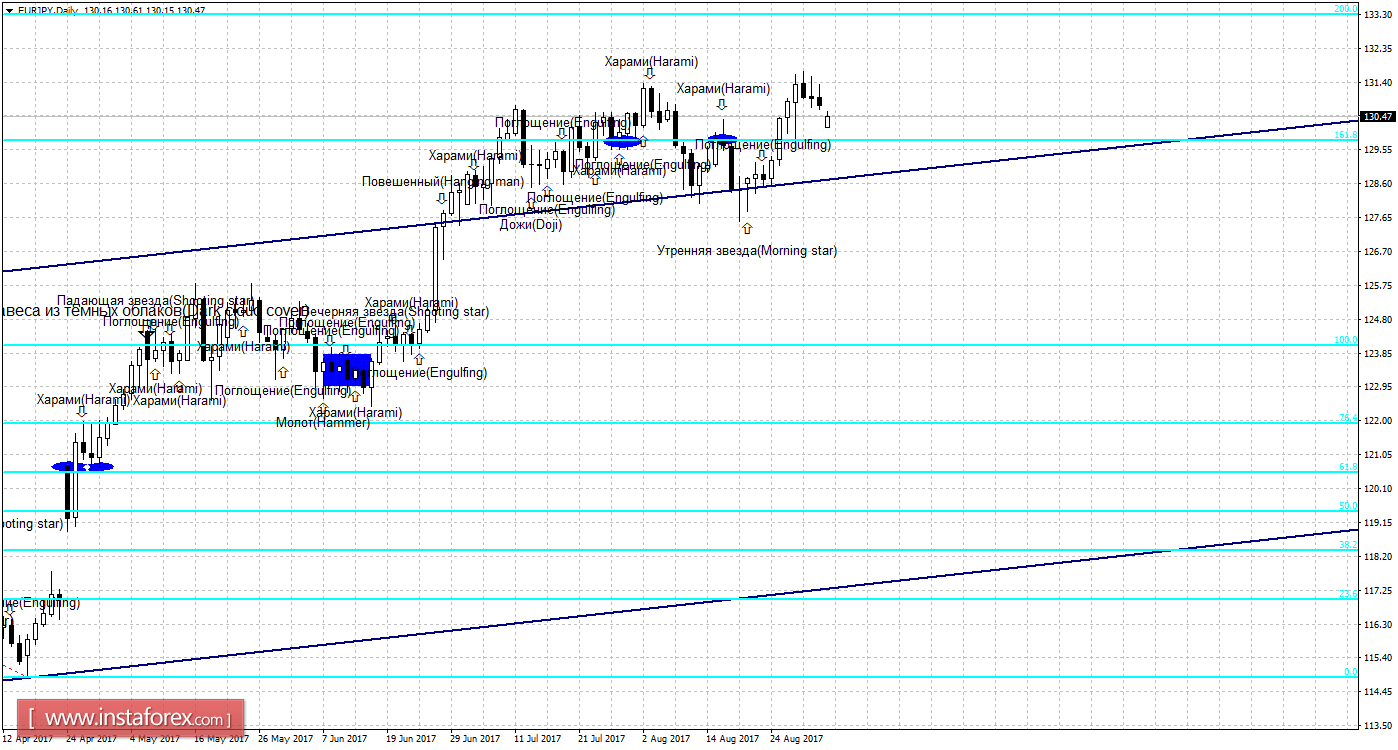Click the 119.15 price axis value

(1378, 523)
